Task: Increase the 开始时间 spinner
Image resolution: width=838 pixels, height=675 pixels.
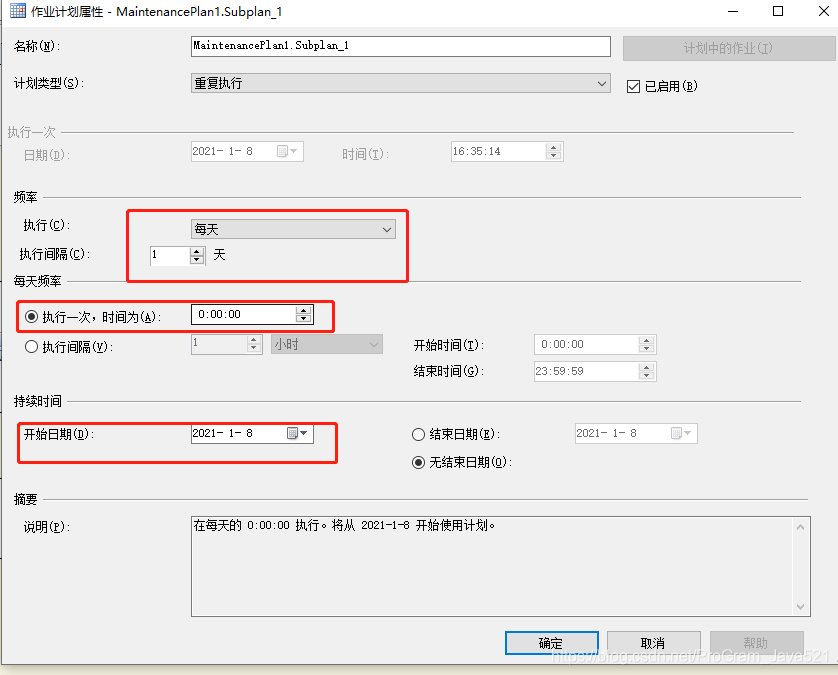Action: (x=647, y=340)
